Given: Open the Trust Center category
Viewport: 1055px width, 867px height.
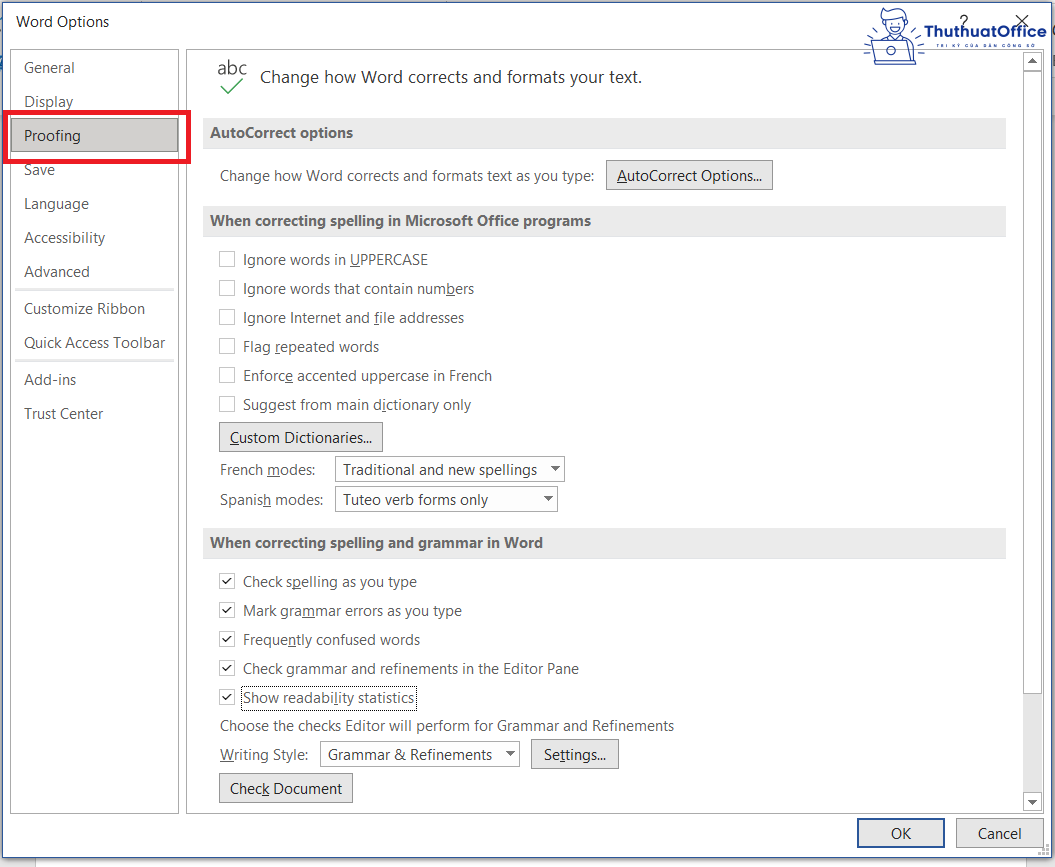Looking at the screenshot, I should (63, 414).
